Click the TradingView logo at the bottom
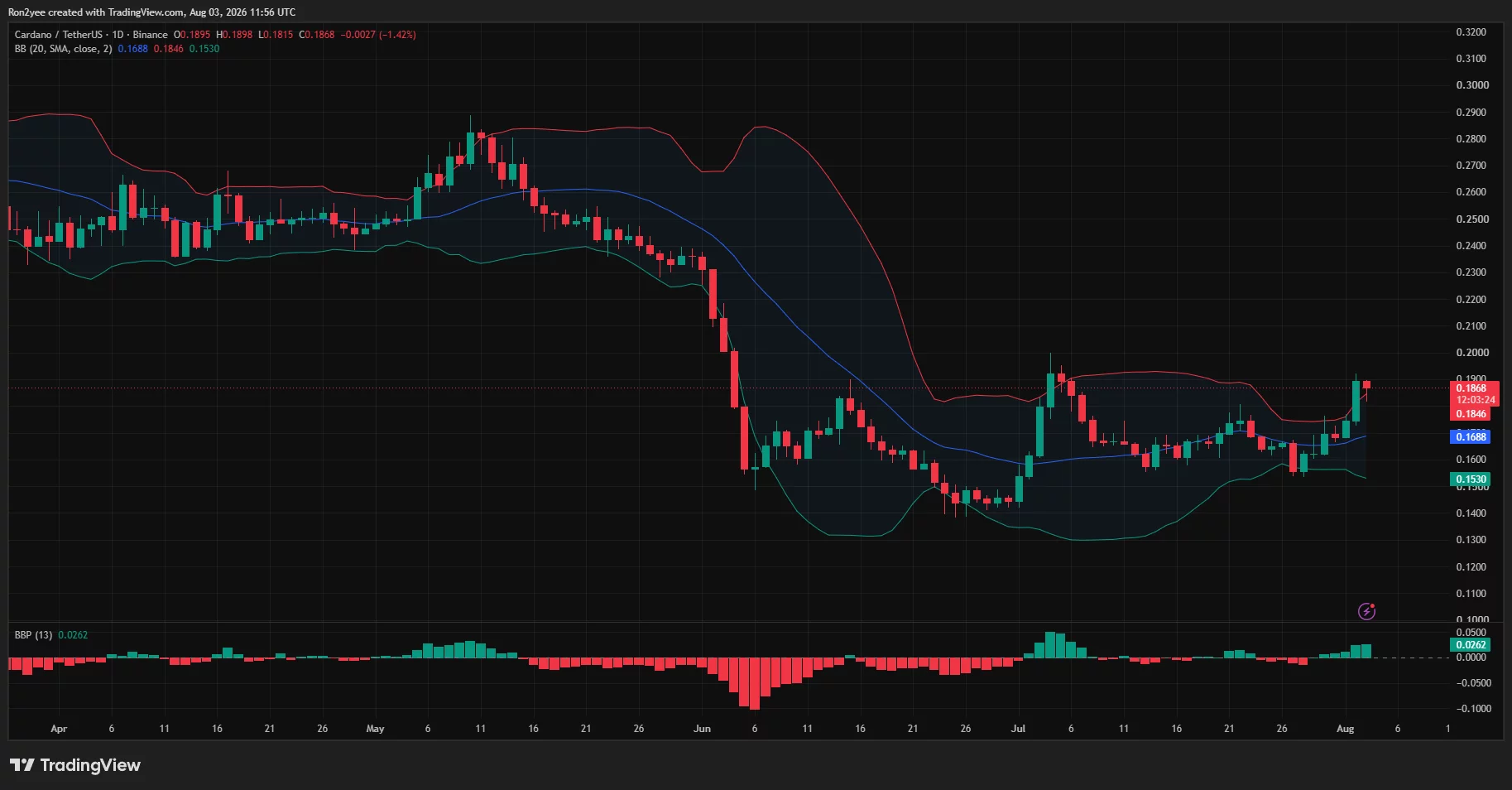 coord(75,765)
